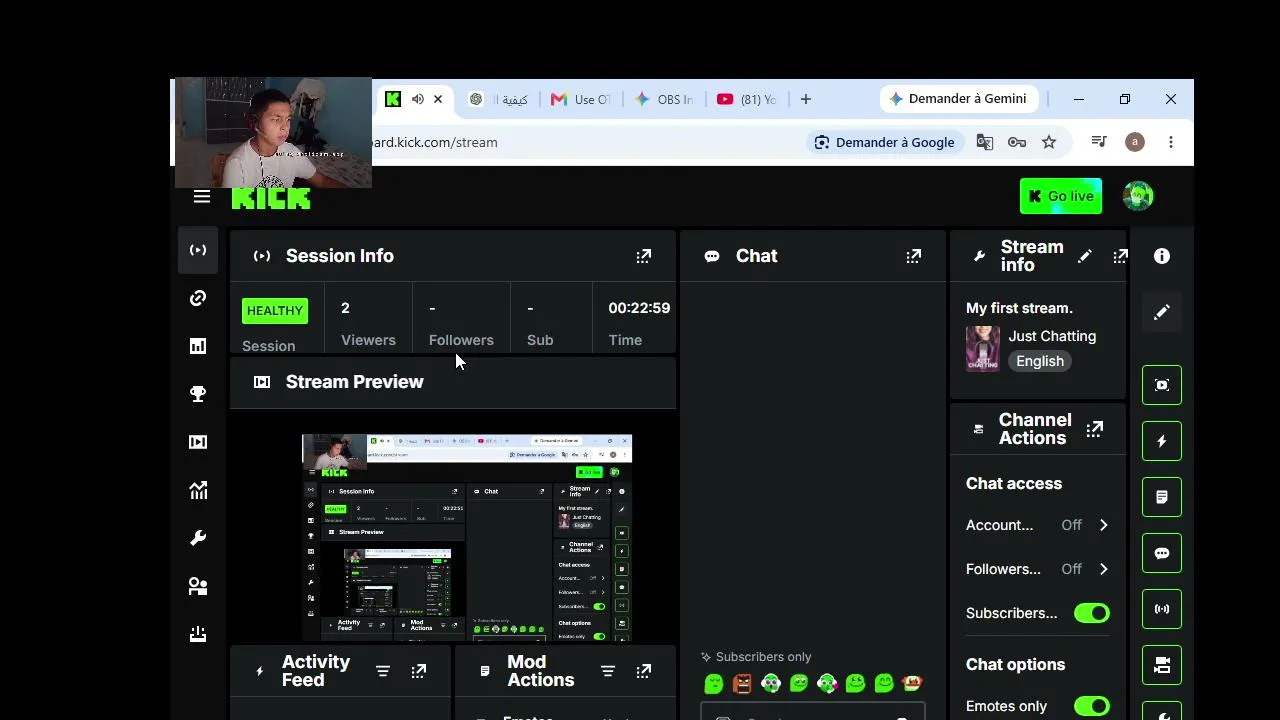The image size is (1280, 720).
Task: Click the Kick logo
Action: click(x=271, y=198)
